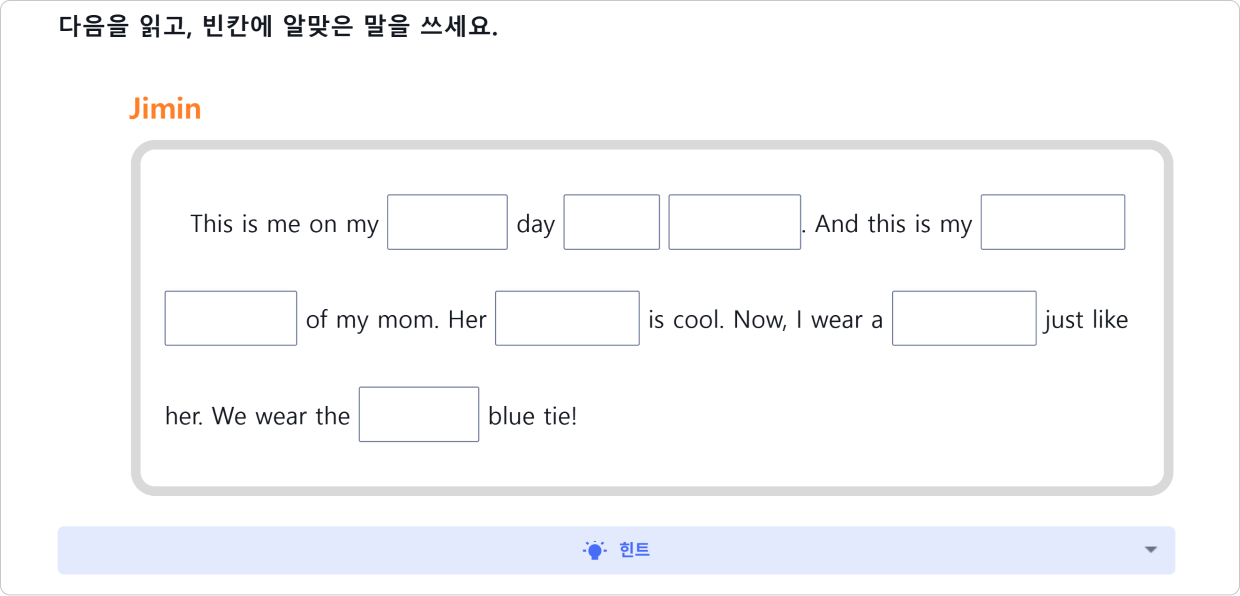Focus the blank before 'of my mom'

click(231, 318)
